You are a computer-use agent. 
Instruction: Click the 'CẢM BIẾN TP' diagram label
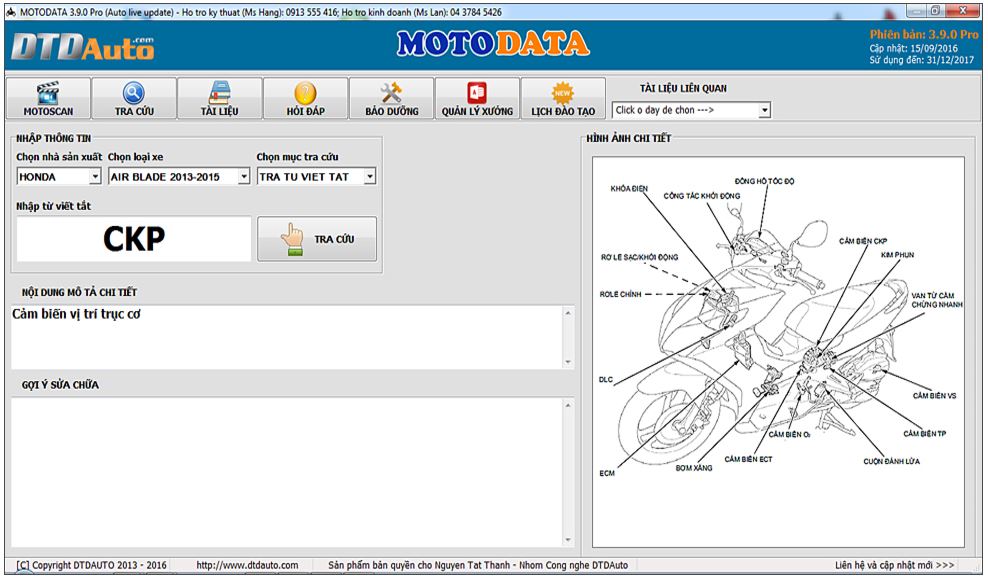pos(924,434)
